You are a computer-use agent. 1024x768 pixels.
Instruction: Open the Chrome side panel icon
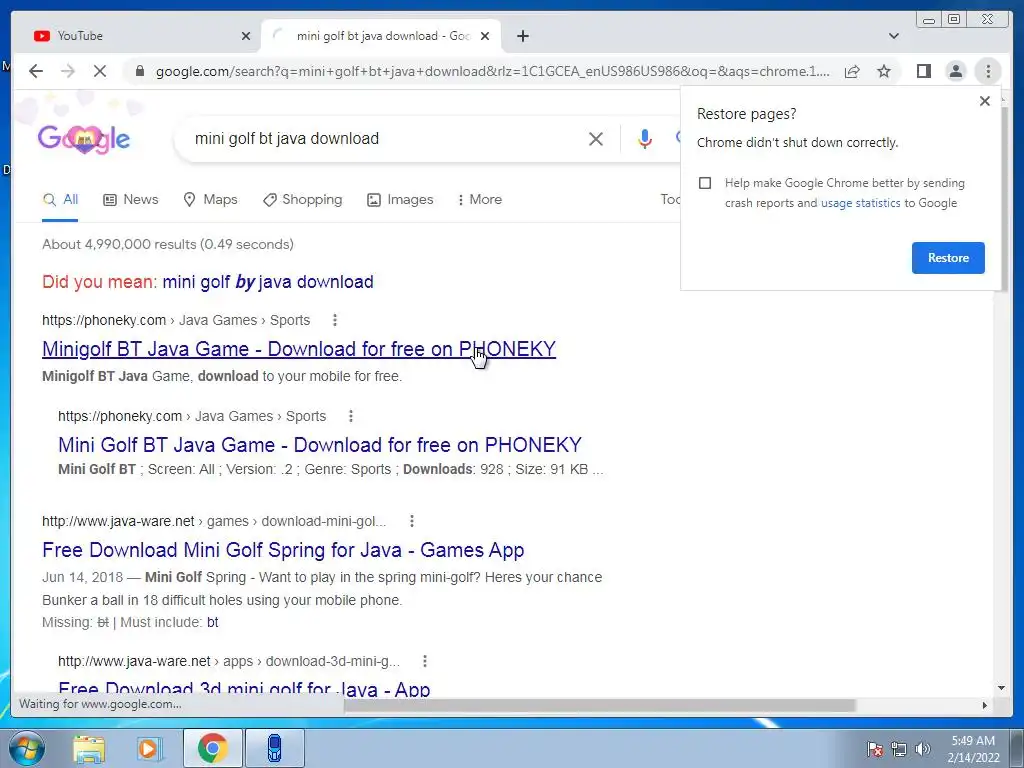pyautogui.click(x=923, y=71)
